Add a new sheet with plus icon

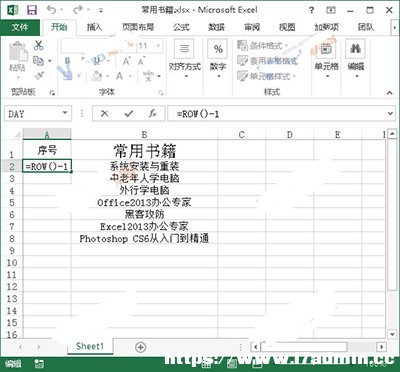tap(141, 347)
